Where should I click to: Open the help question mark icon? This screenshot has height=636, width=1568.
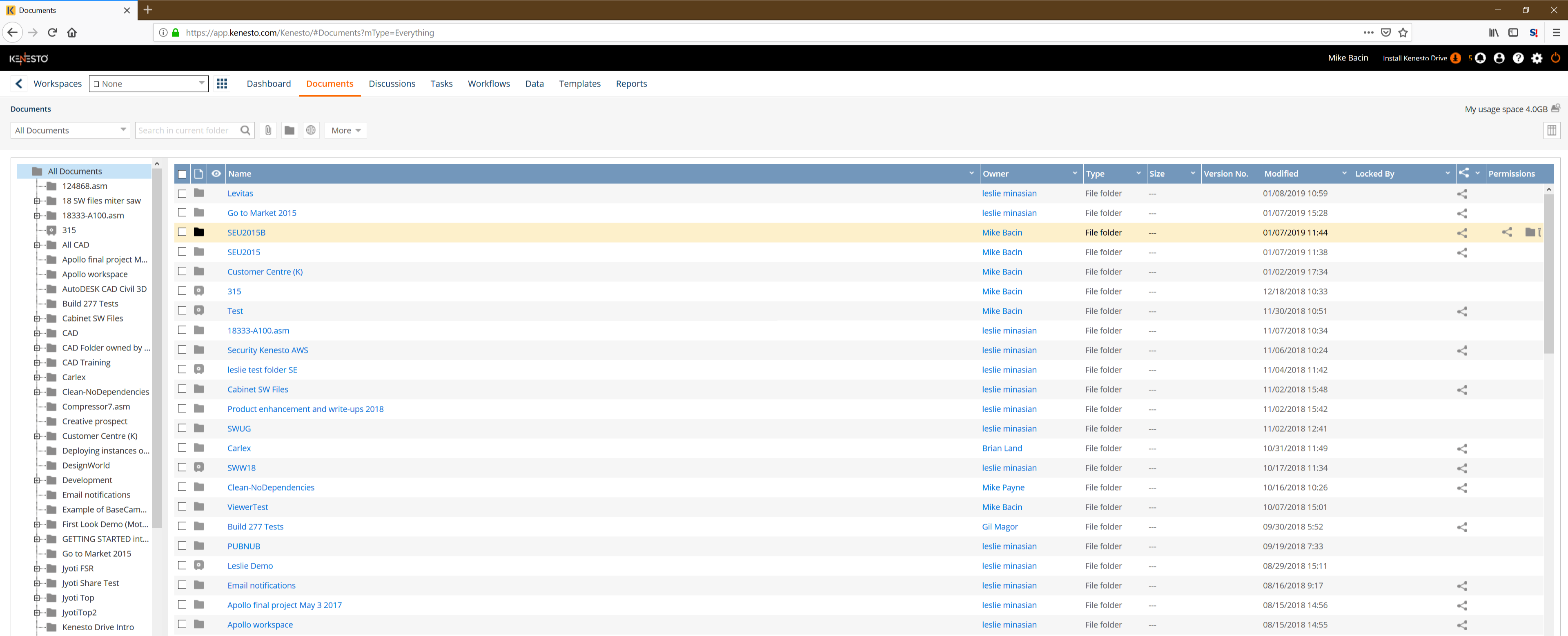tap(1518, 58)
